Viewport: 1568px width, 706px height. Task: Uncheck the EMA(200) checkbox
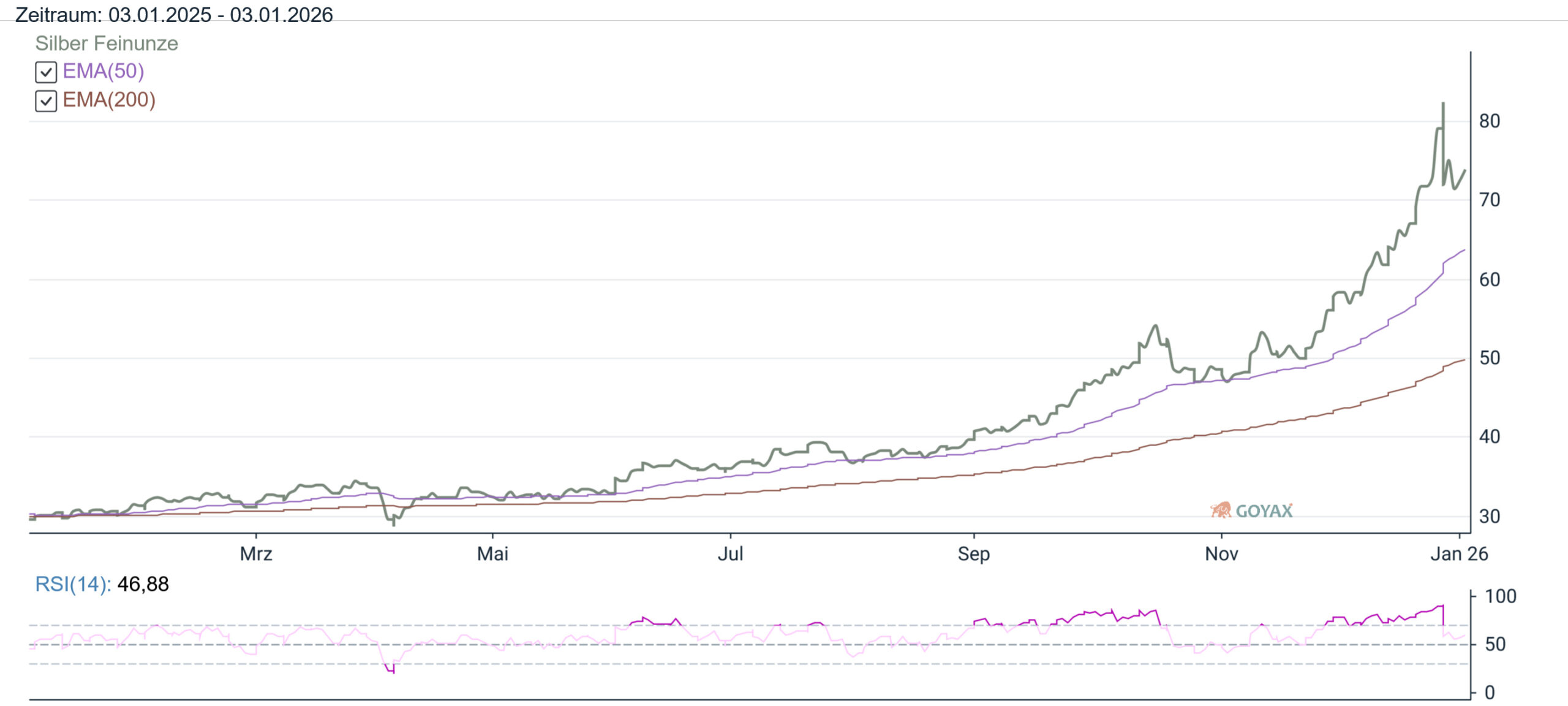46,101
